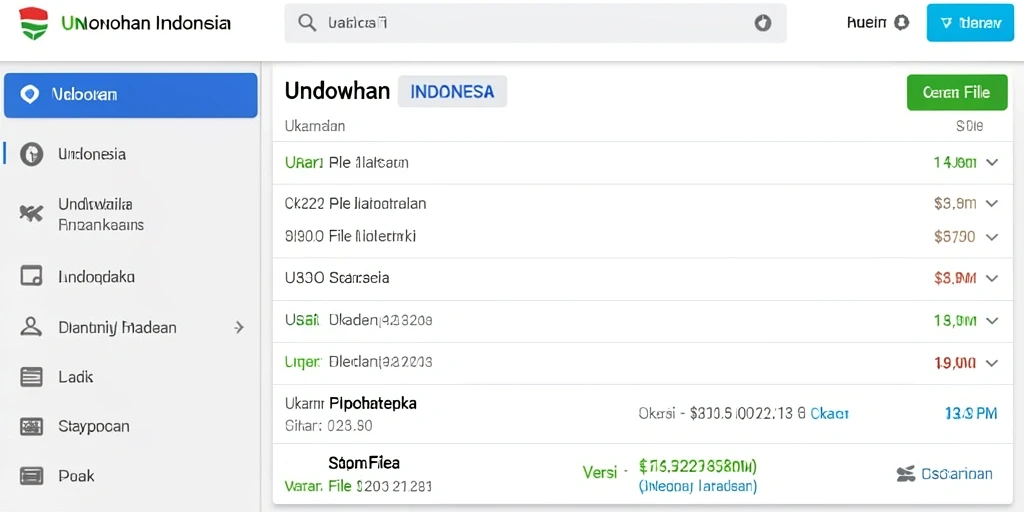1024x512 pixels.
Task: Click the red 19,000 amount
Action: coord(955,362)
